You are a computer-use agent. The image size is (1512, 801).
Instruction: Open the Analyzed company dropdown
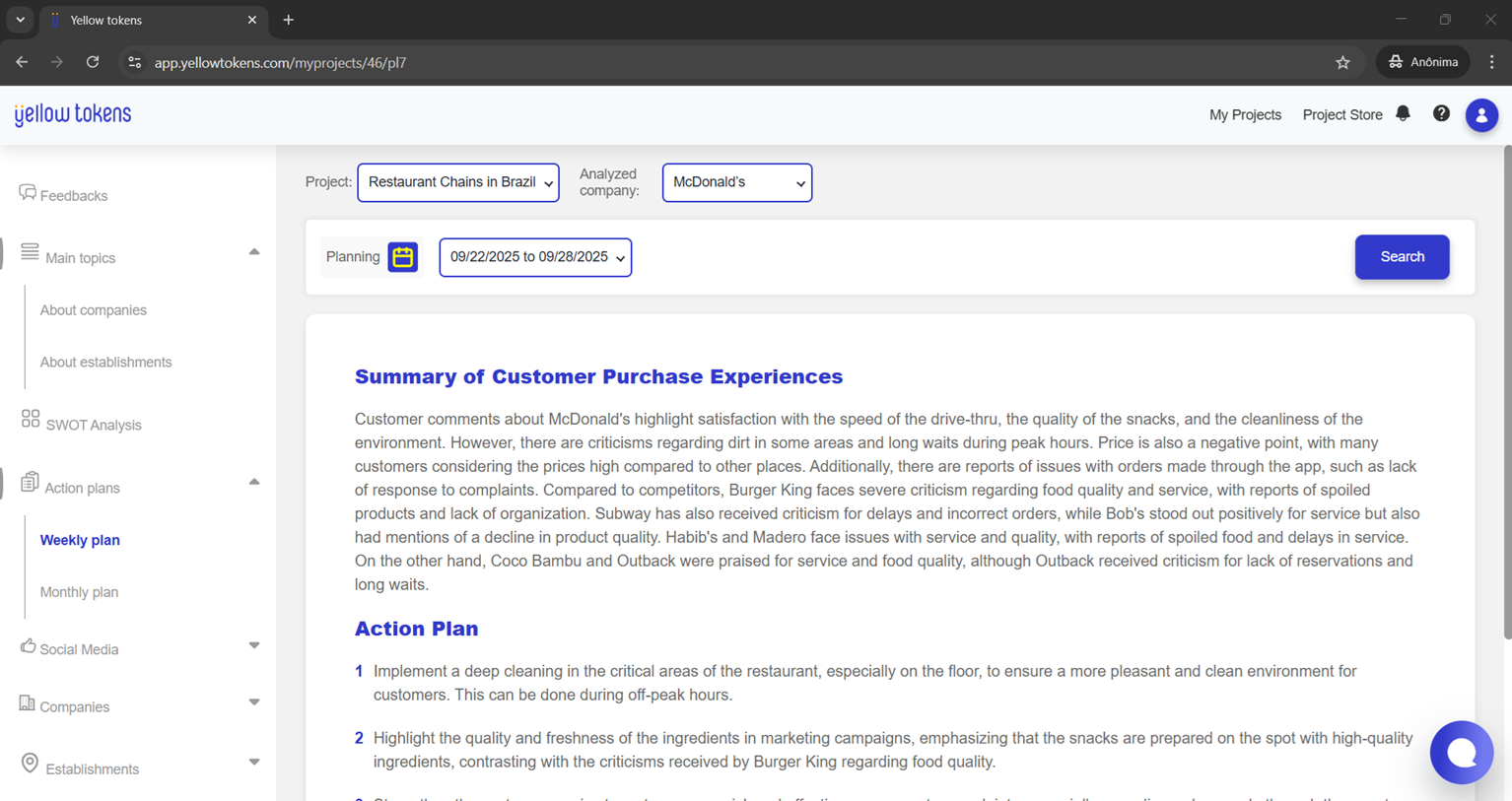pyautogui.click(x=736, y=182)
